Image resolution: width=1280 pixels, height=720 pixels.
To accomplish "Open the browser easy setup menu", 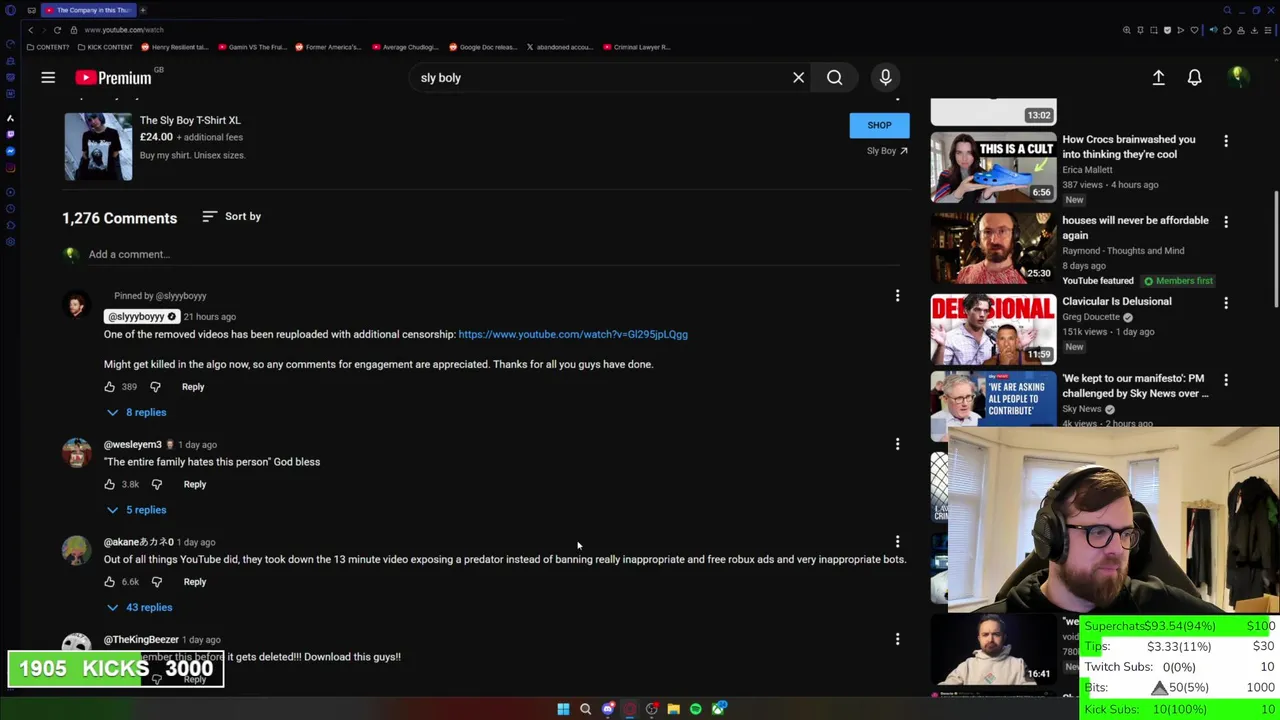I will 1269,30.
